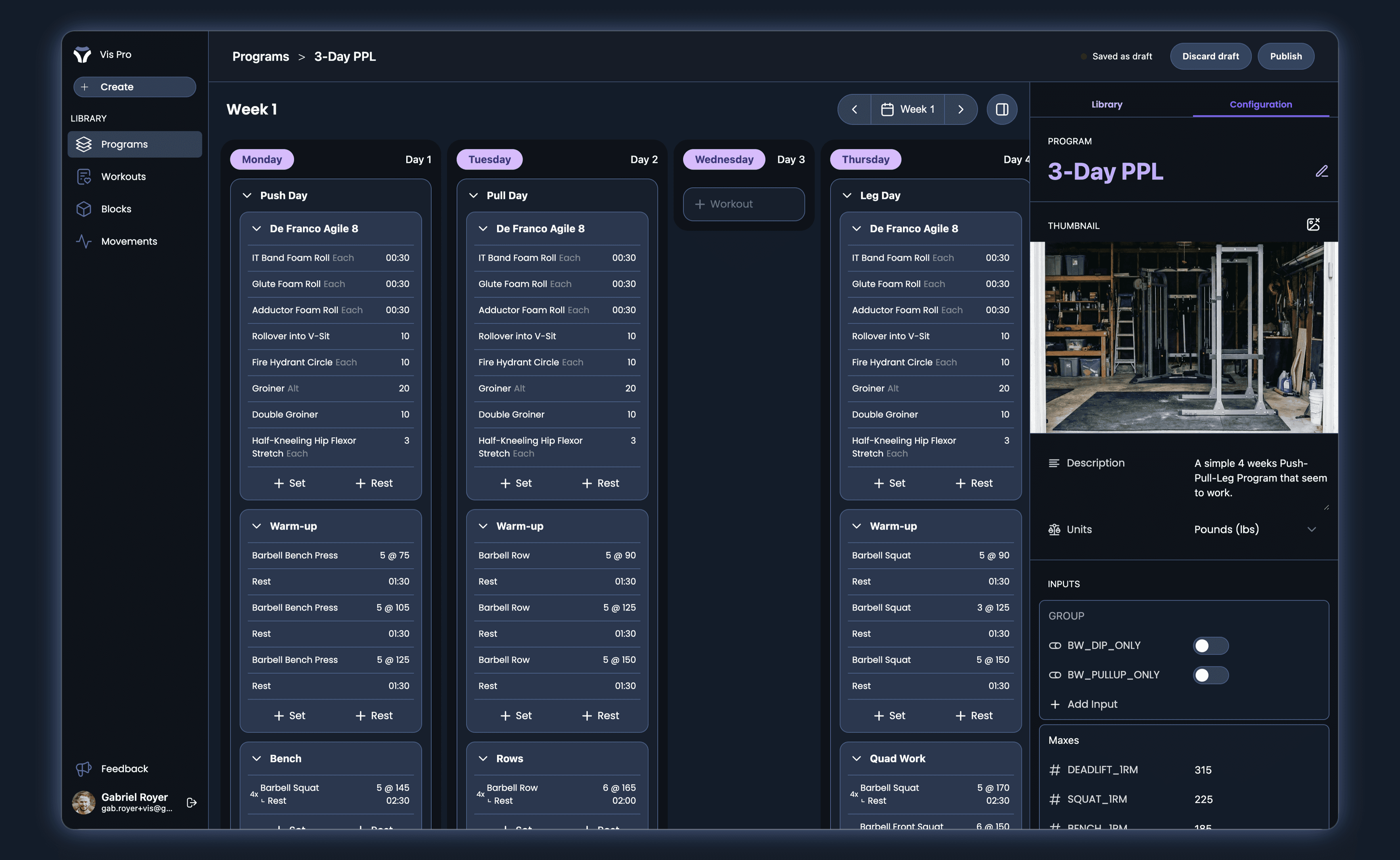Image resolution: width=1400 pixels, height=860 pixels.
Task: Enable the BW_PULLUP_ONLY toggle
Action: pos(1210,675)
